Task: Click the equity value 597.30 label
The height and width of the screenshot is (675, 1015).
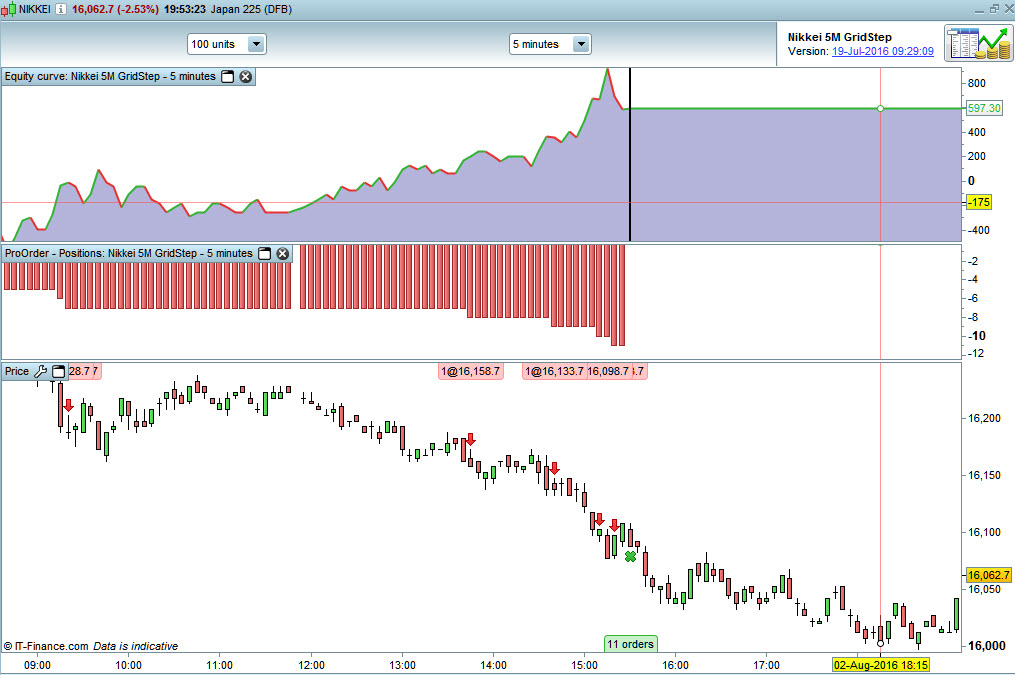Action: point(984,109)
